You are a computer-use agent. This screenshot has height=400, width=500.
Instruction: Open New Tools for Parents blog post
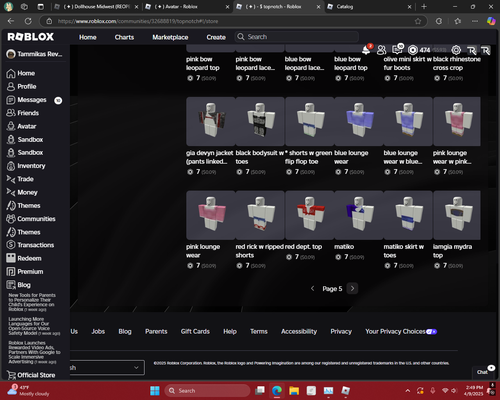(x=32, y=302)
